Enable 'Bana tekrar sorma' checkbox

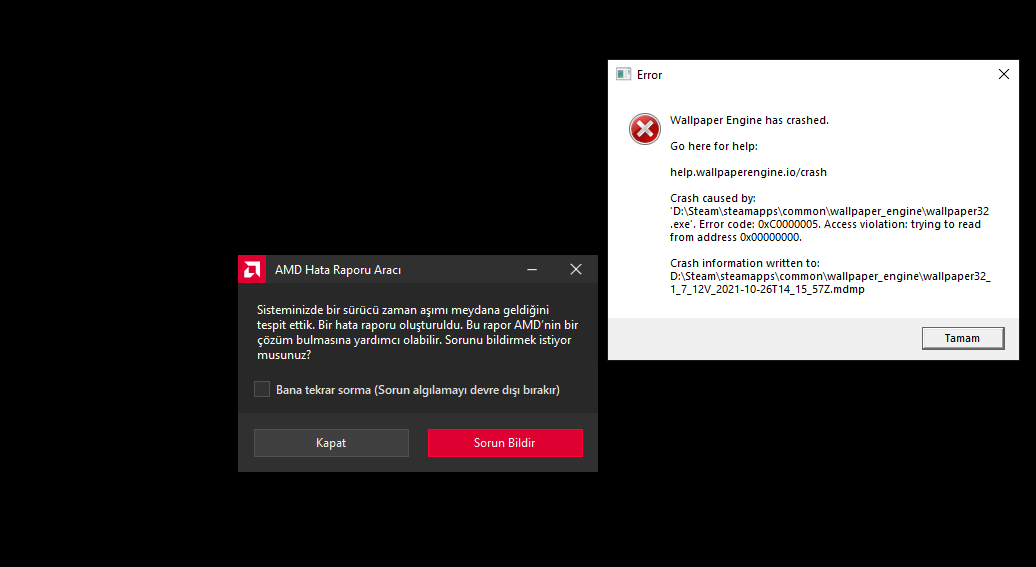262,389
